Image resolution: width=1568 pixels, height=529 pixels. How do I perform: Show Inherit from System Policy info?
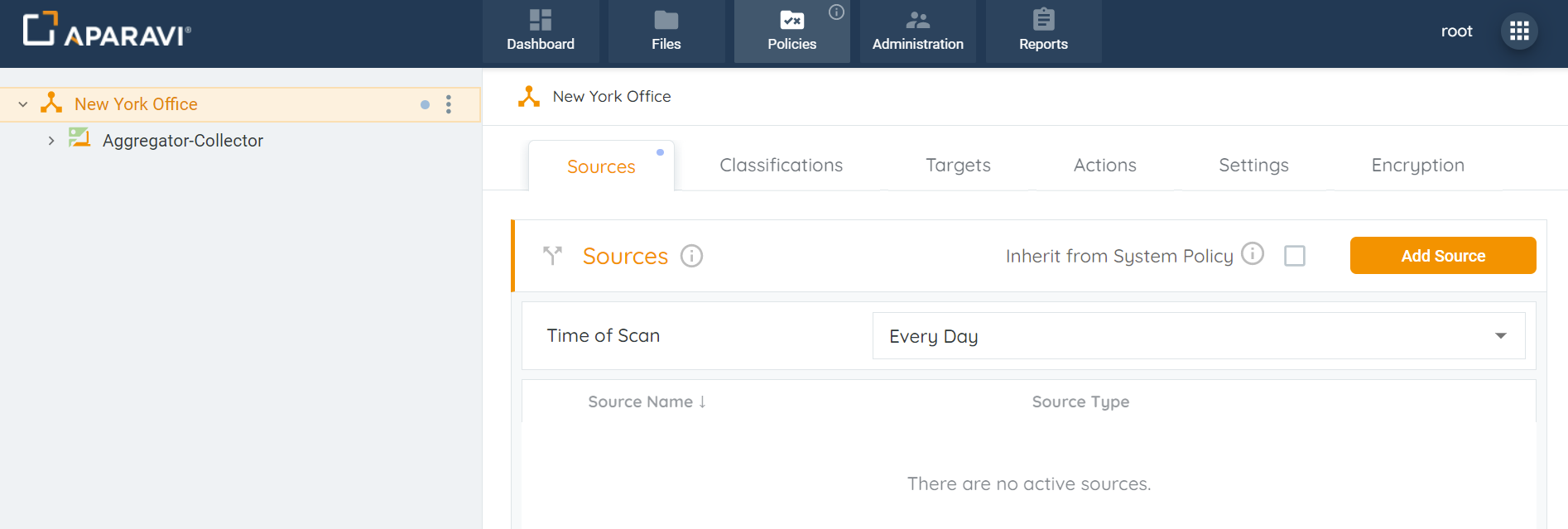pyautogui.click(x=1253, y=253)
